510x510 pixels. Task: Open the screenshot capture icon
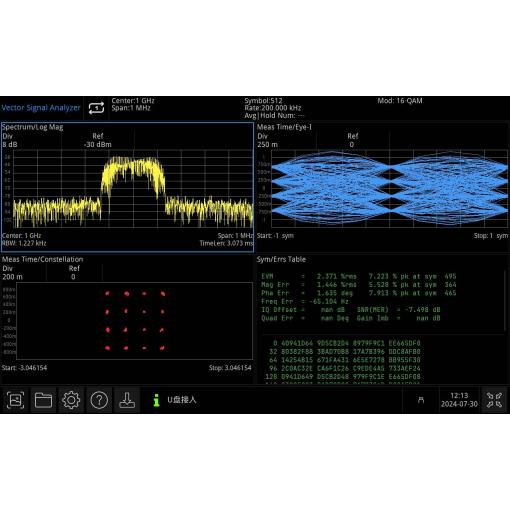pos(15,399)
